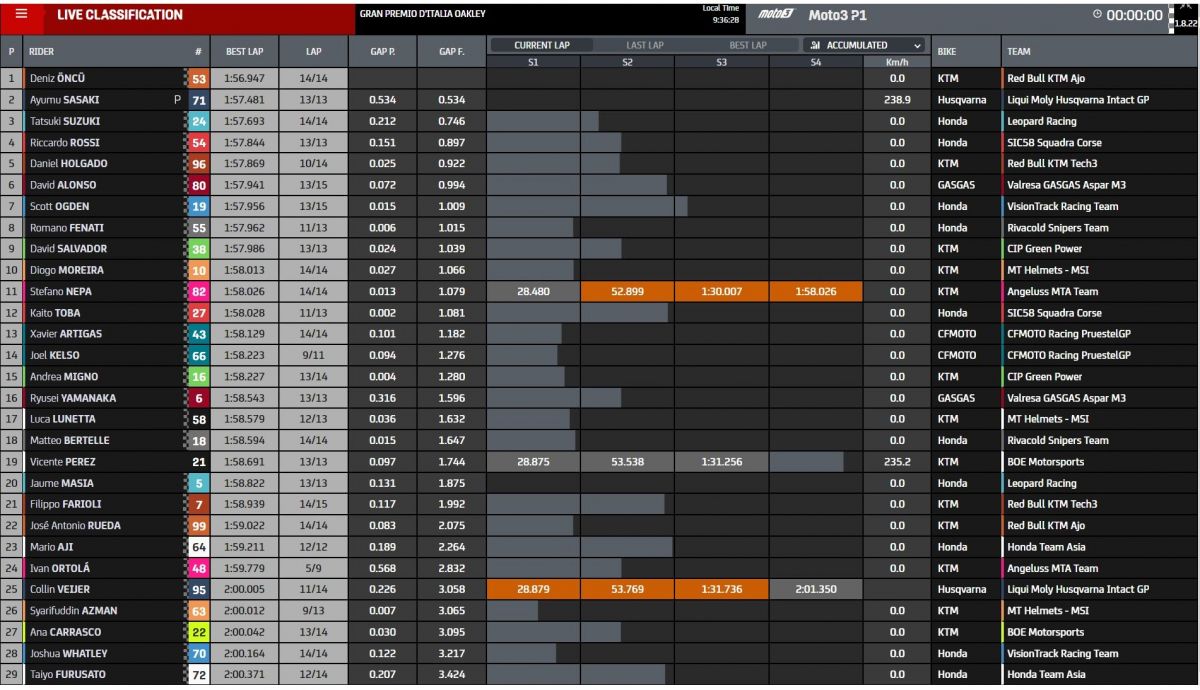Select rider Stefano NEPA
The width and height of the screenshot is (1200, 690).
tap(61, 292)
